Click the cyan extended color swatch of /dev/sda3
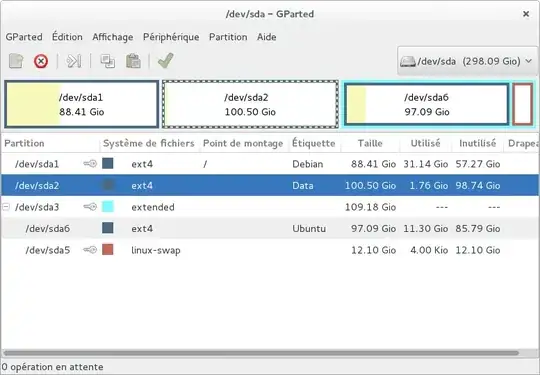This screenshot has width=540, height=375. tap(108, 207)
